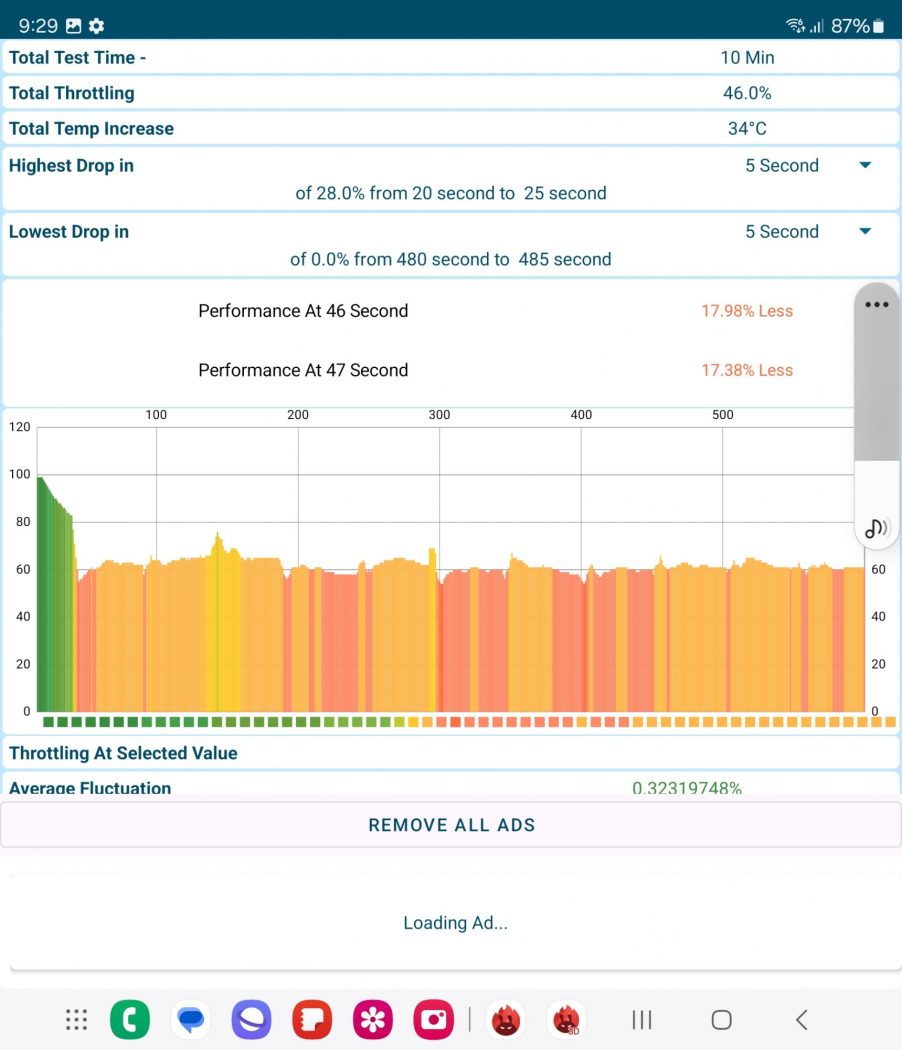Open the AnTuTu Benchmark app icon

[x=506, y=1020]
